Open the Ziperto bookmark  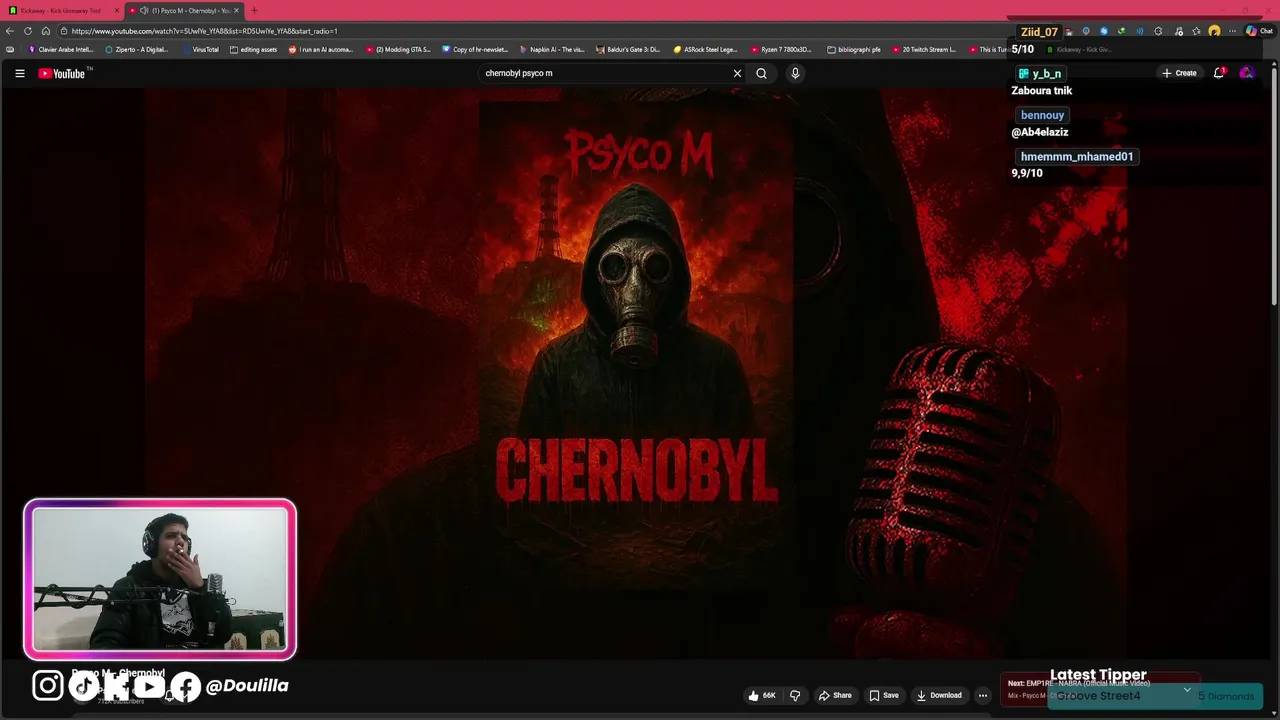click(137, 49)
